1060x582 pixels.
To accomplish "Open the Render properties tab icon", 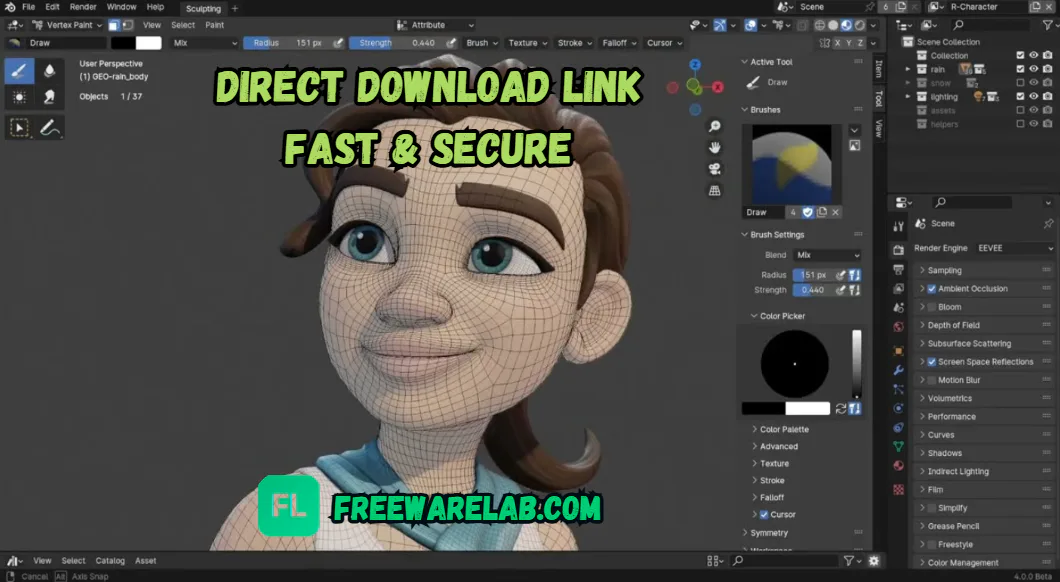I will tap(898, 250).
